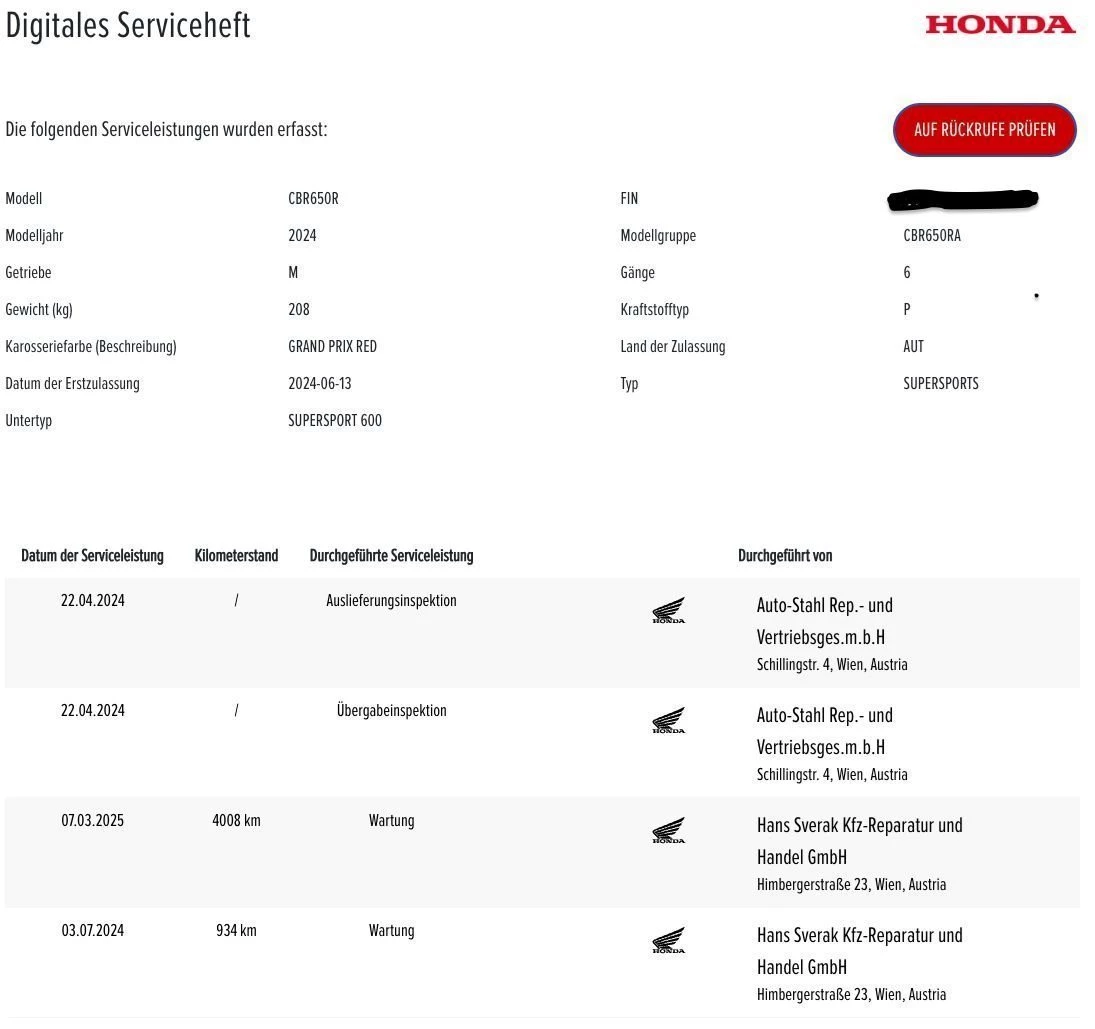
Task: Click the Wartung entry at 4008 km
Action: [391, 821]
